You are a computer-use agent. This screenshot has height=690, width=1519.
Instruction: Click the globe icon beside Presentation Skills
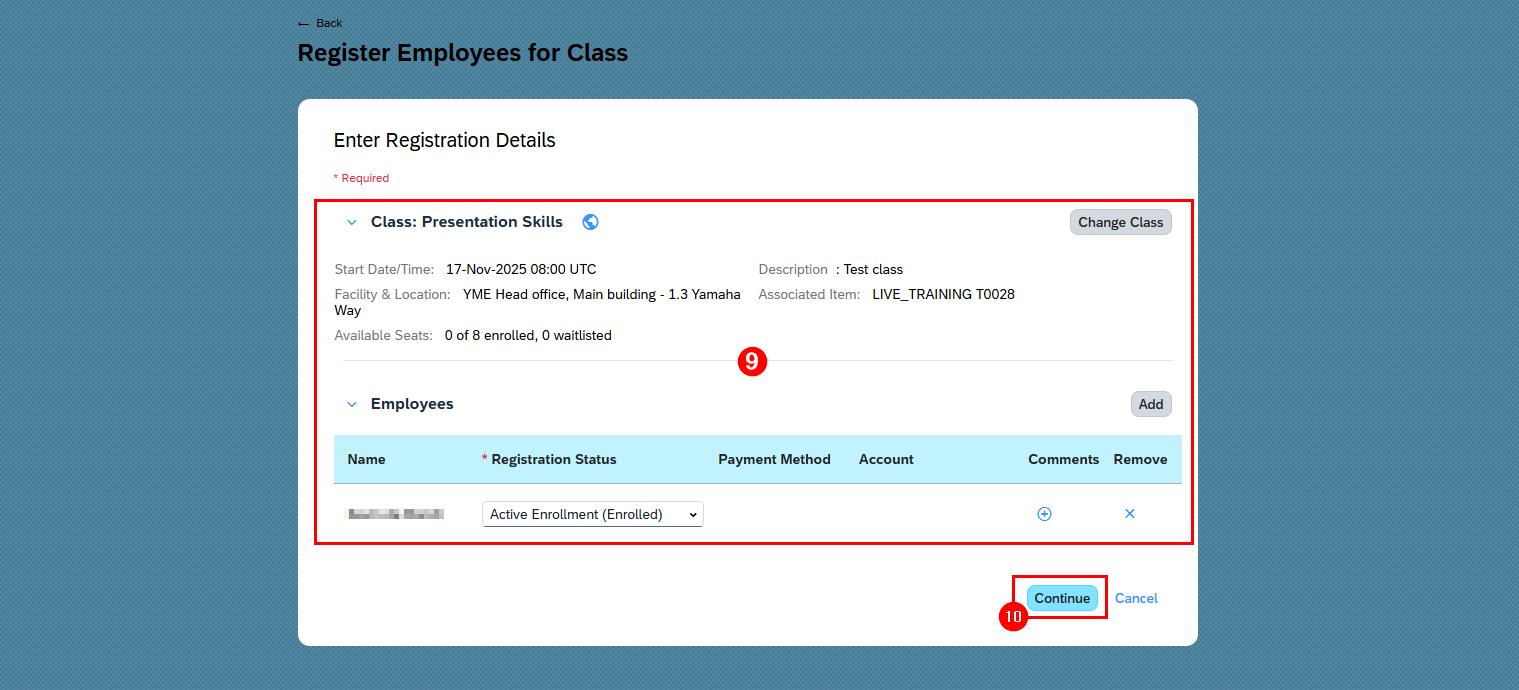(590, 222)
